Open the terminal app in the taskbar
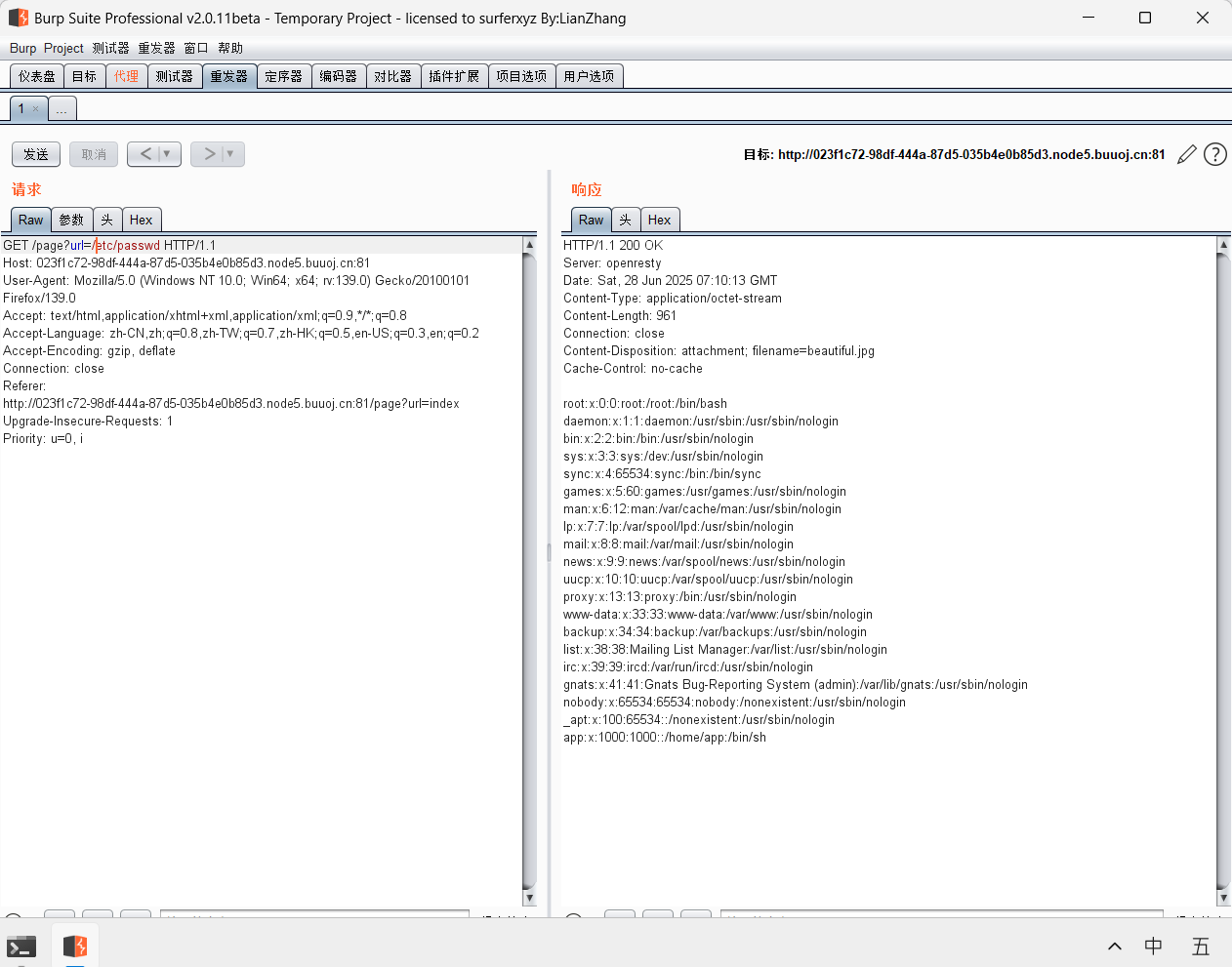Screen dimensions: 1232x967 [x=21, y=947]
